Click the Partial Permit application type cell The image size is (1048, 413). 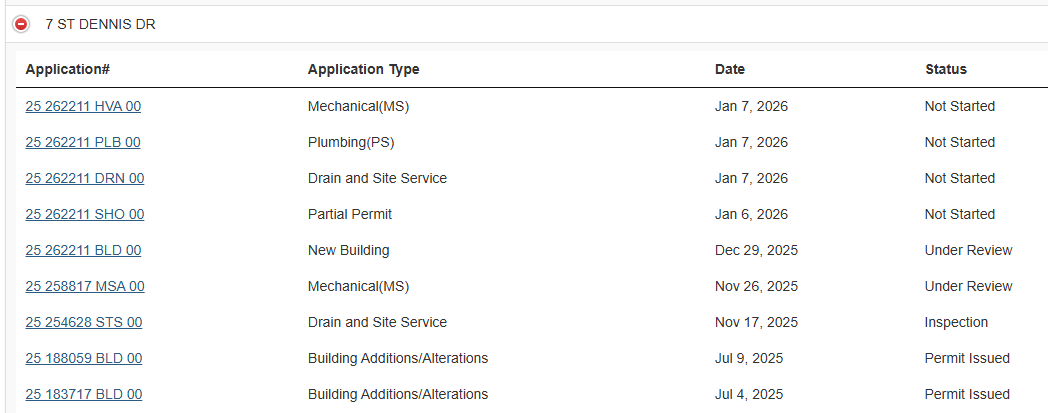click(x=350, y=214)
